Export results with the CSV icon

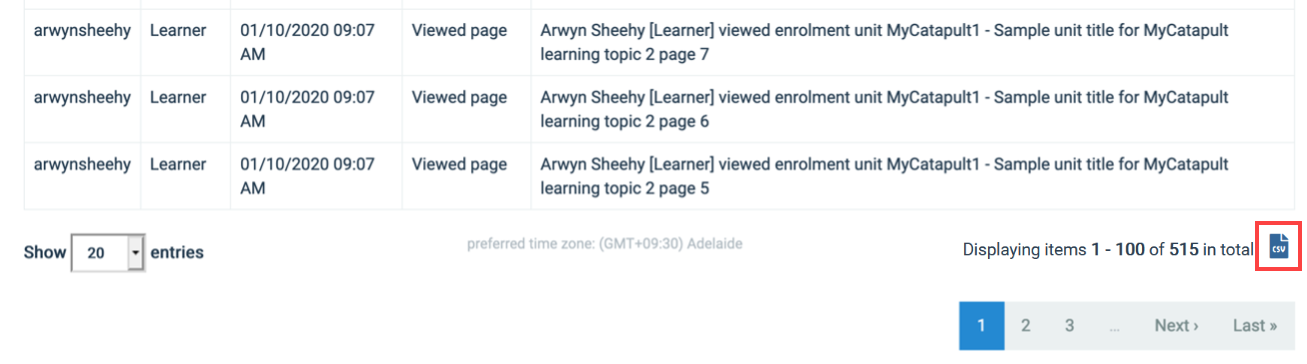click(1278, 247)
